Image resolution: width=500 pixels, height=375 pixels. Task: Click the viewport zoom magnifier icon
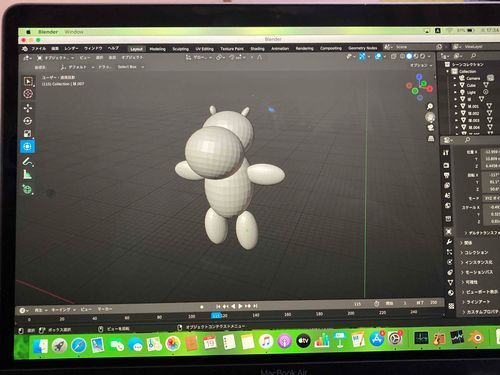pos(430,106)
